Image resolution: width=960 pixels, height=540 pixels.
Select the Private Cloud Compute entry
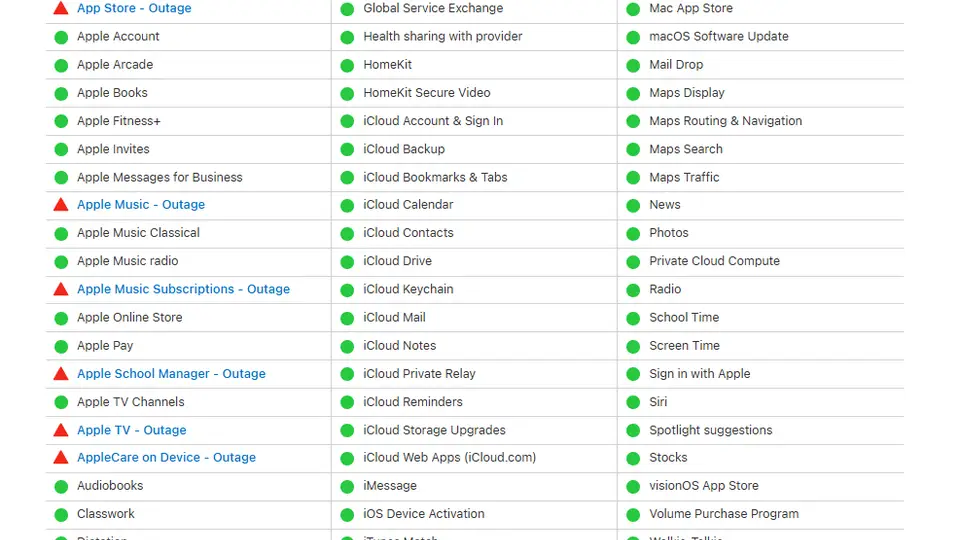pos(714,261)
